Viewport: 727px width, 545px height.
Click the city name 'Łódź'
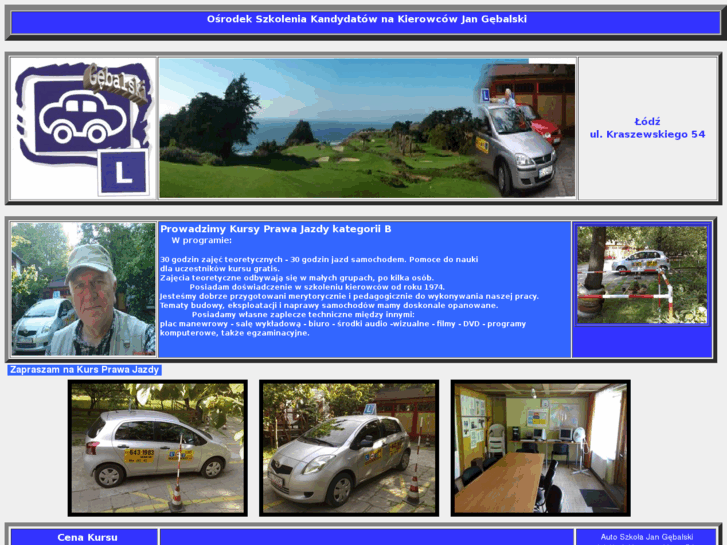647,122
